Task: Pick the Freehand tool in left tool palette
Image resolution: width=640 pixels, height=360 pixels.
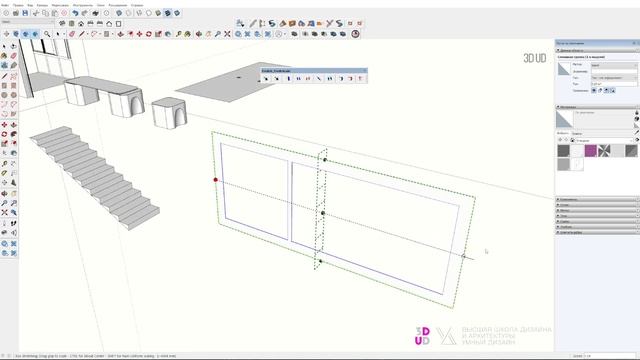Action: (13, 76)
